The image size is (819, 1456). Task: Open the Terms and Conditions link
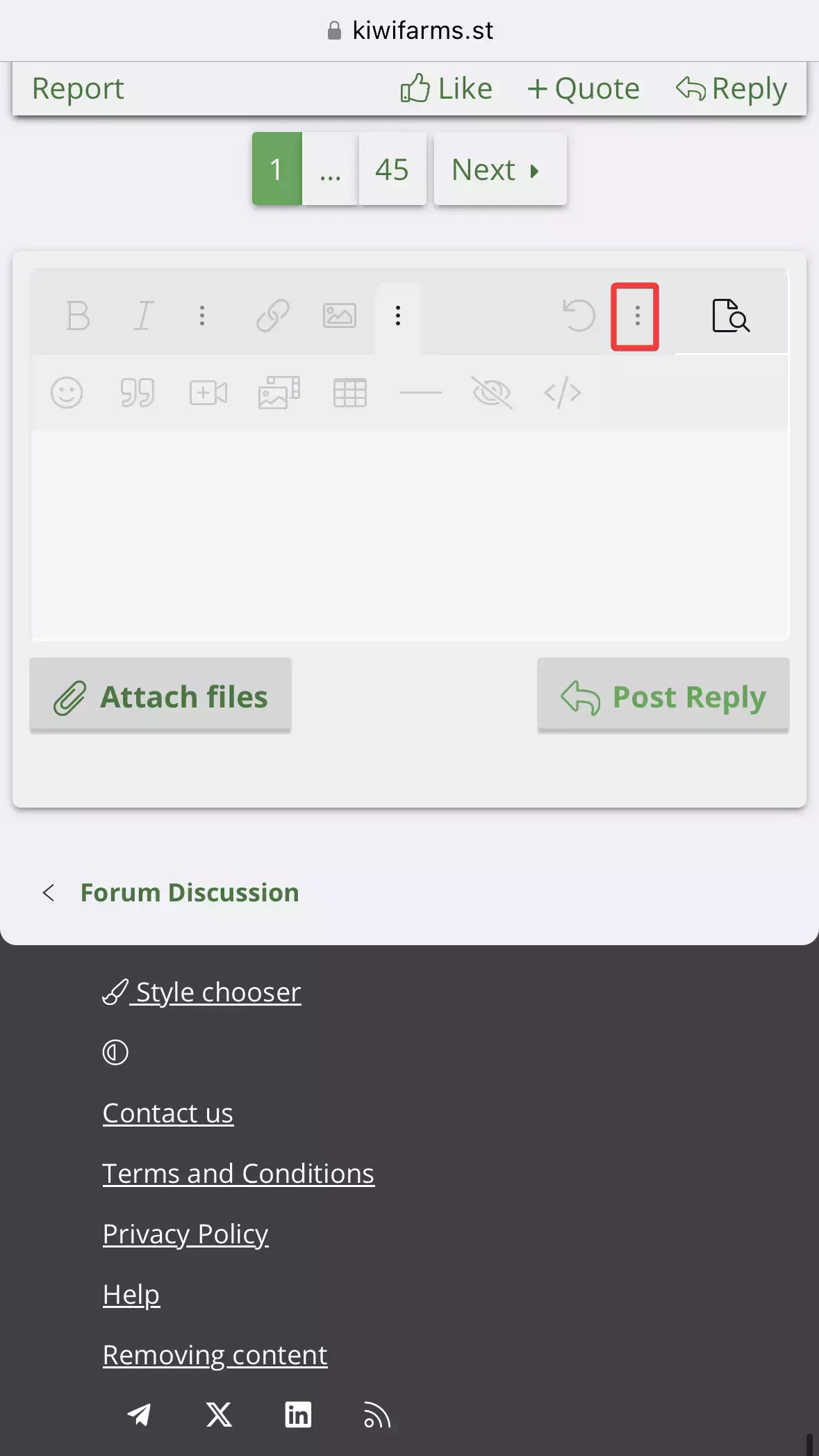(238, 1173)
